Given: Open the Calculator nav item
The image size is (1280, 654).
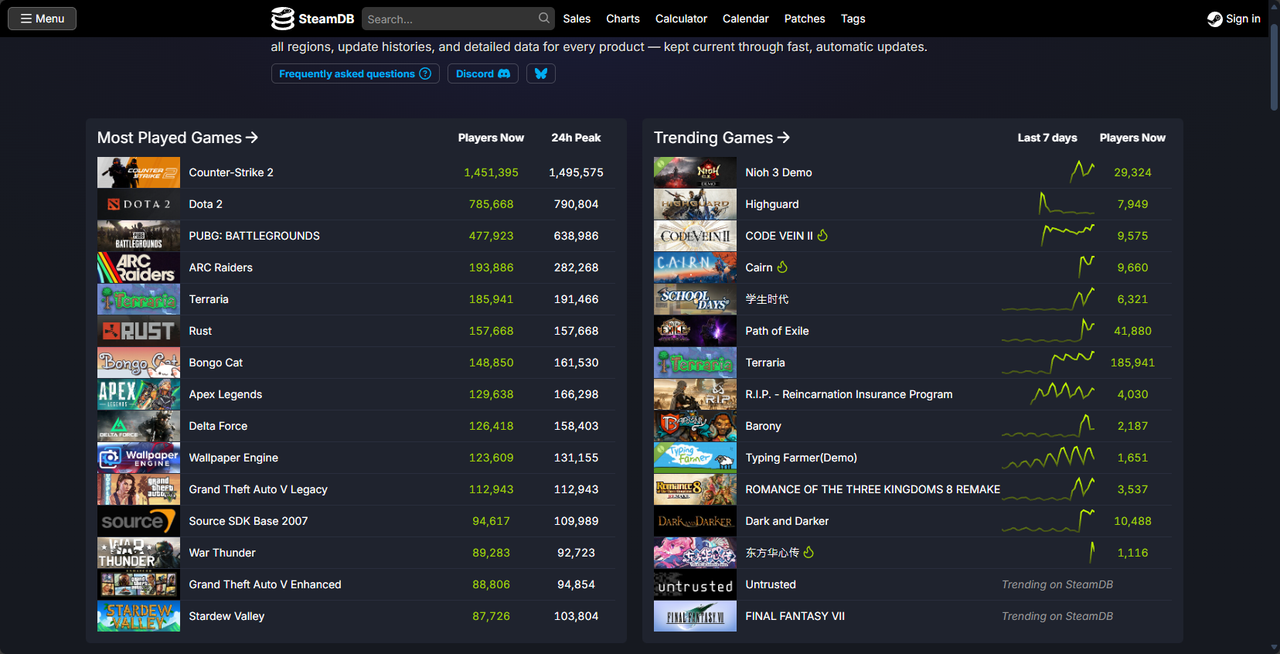Looking at the screenshot, I should pyautogui.click(x=681, y=18).
